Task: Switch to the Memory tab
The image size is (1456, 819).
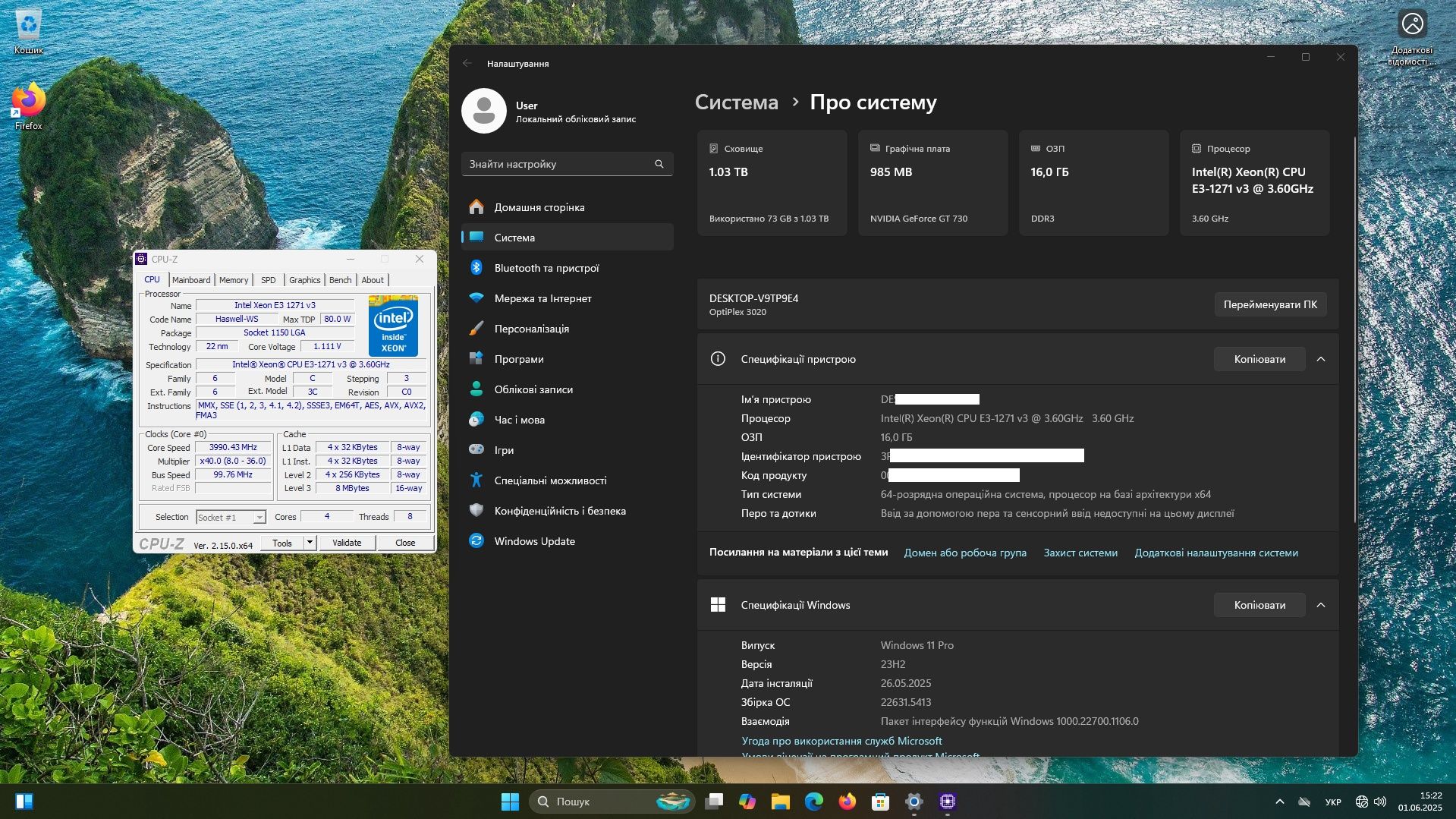Action: [234, 280]
